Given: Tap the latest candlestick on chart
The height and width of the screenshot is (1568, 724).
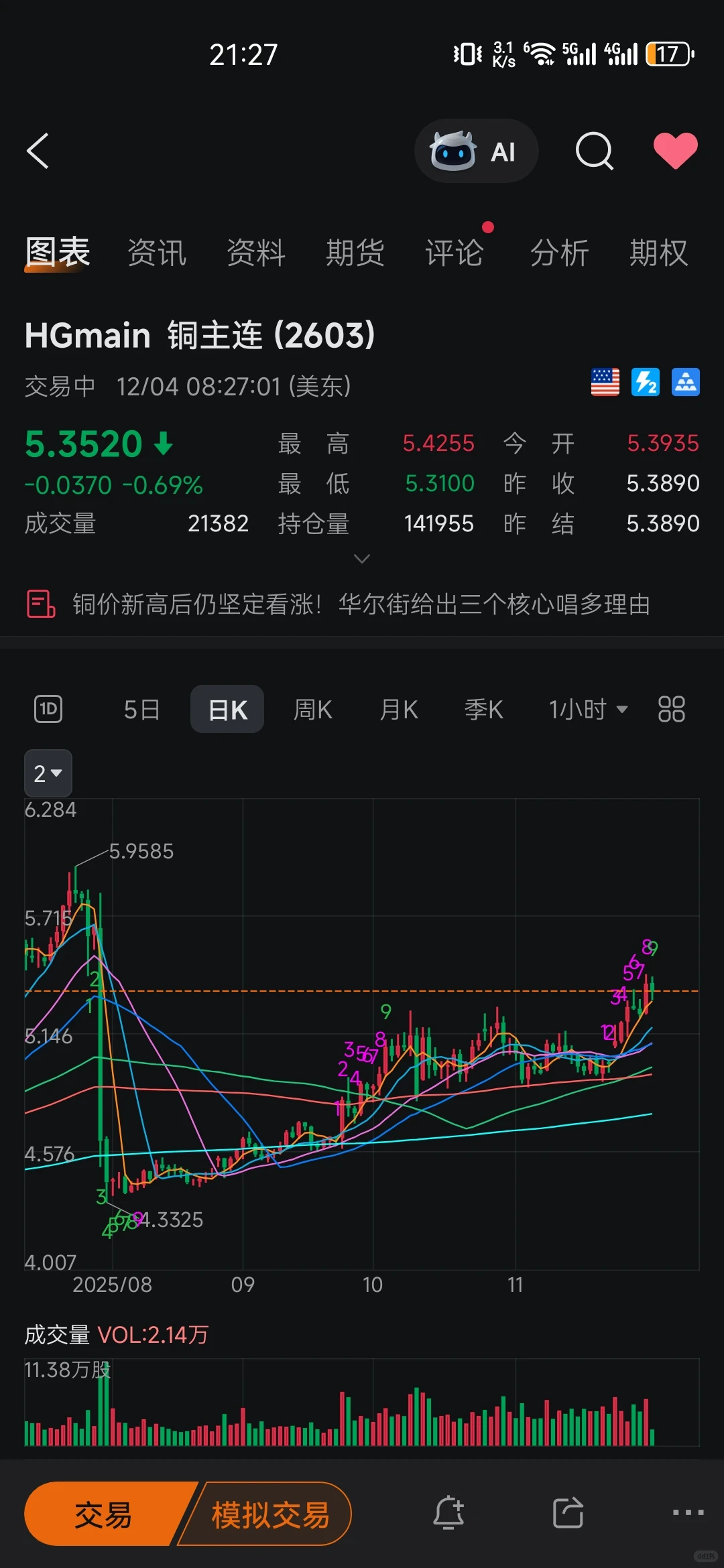Looking at the screenshot, I should [x=652, y=990].
